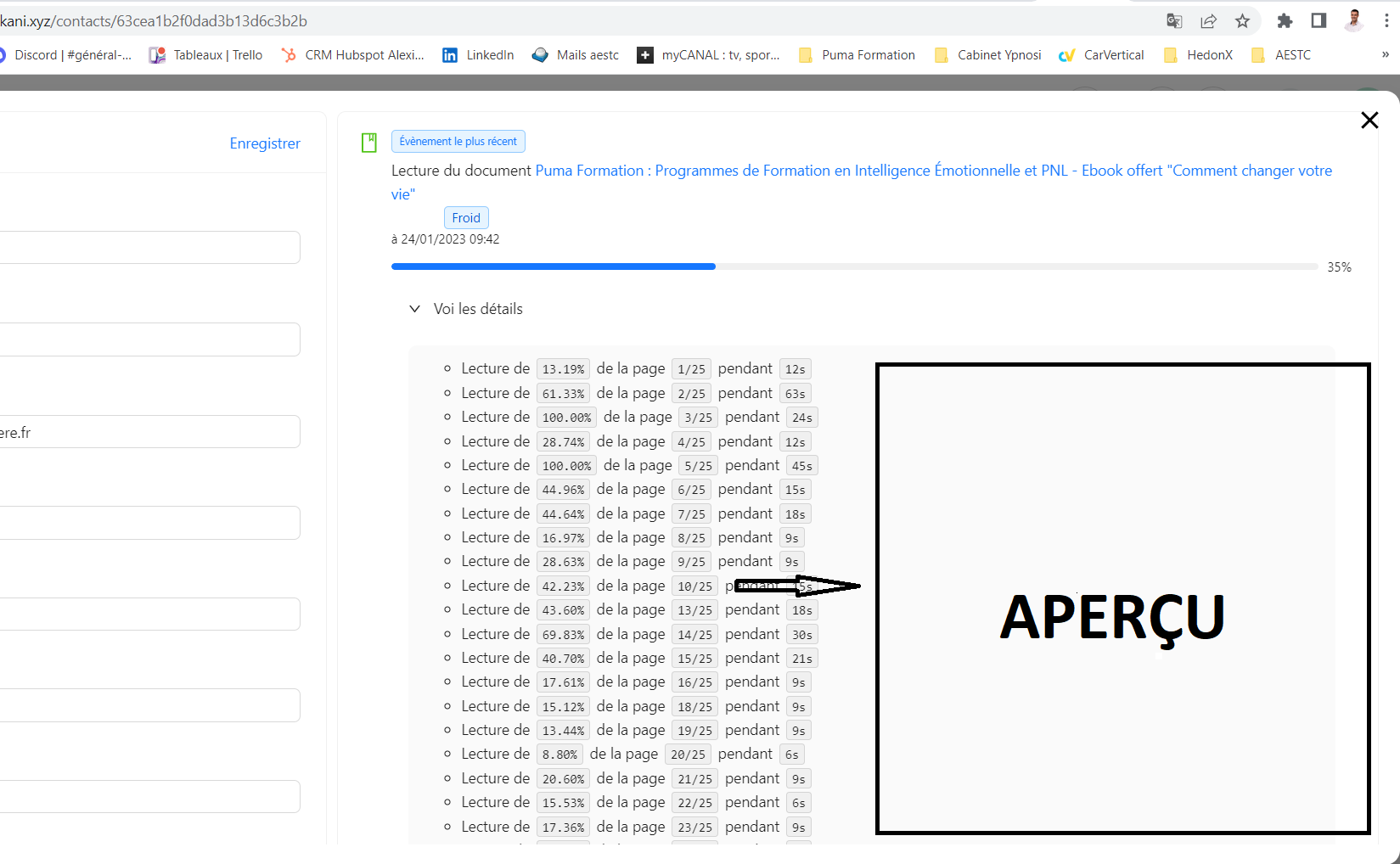Screen dimensions: 1400x864
Task: Click the Google Translate icon in address bar
Action: coord(1174,21)
